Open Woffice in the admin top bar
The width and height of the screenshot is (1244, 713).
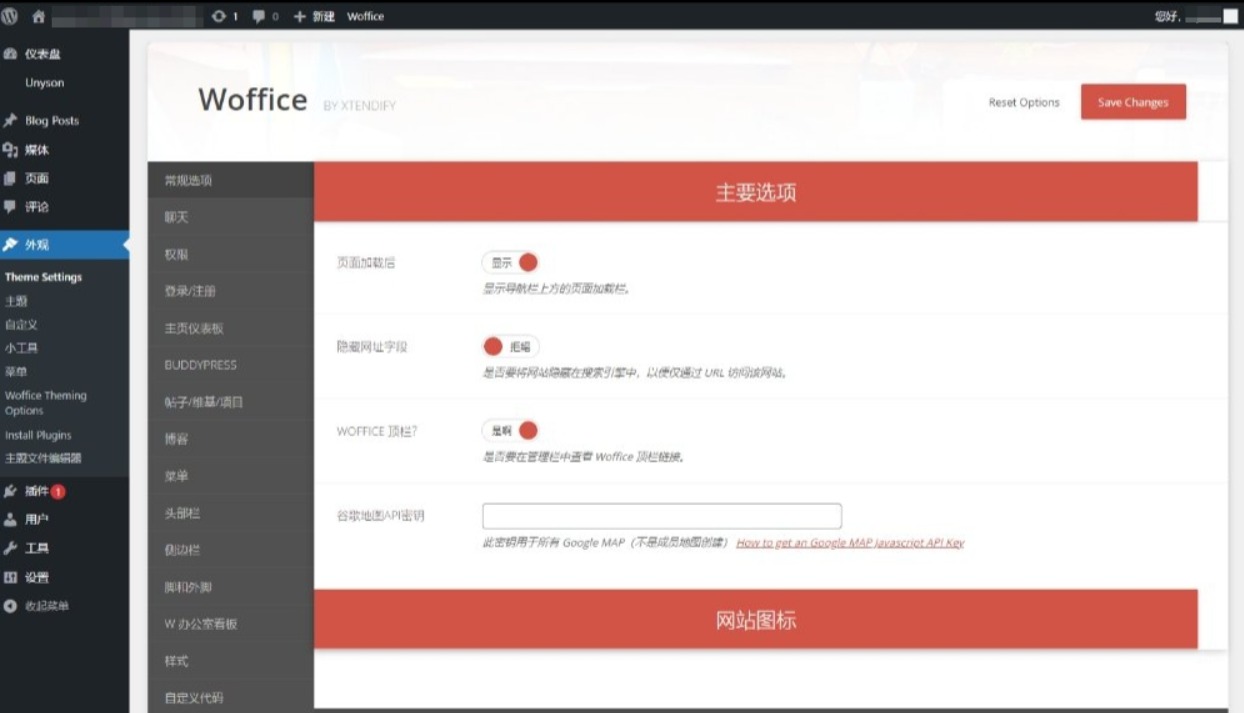tap(365, 17)
